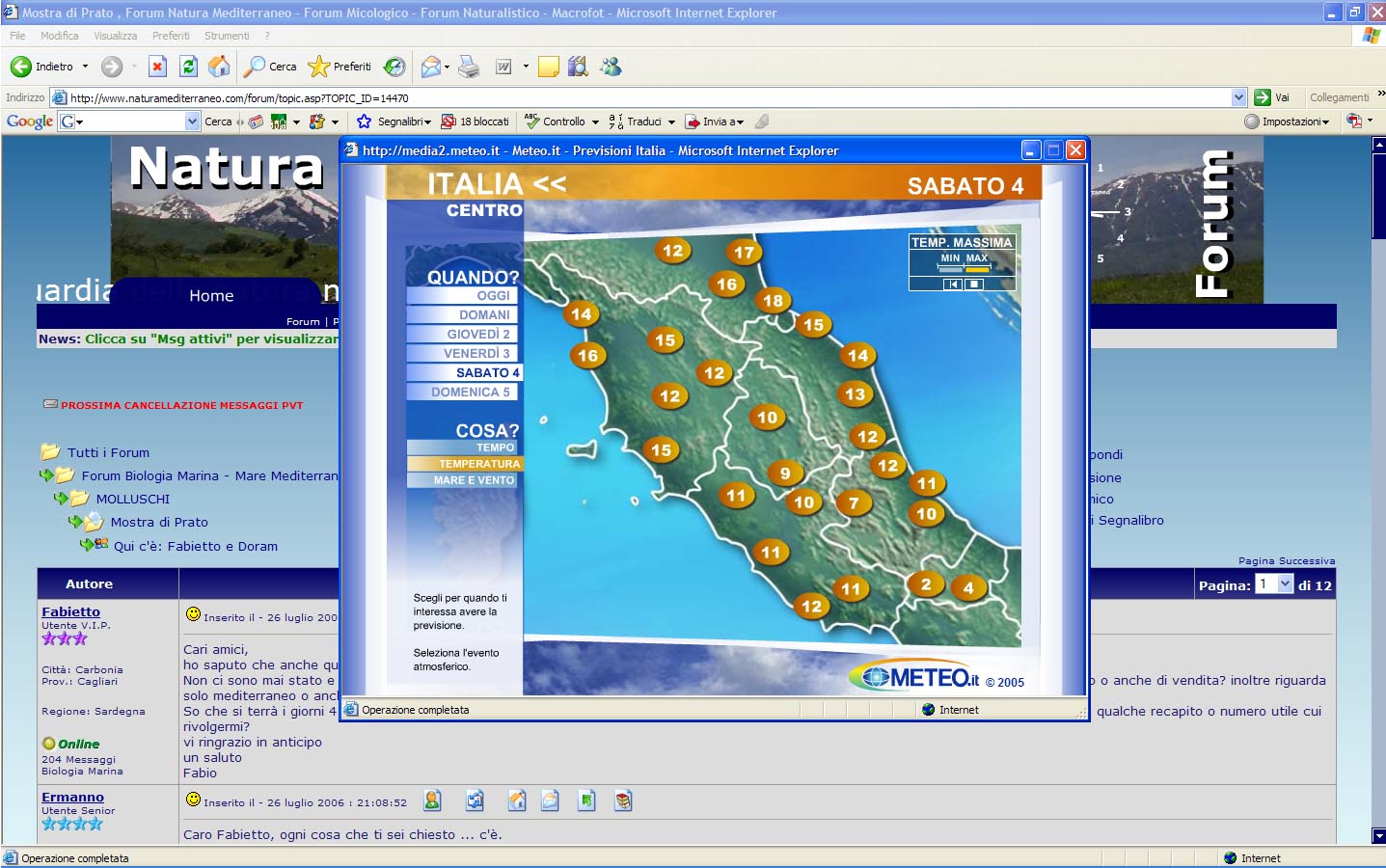Open the Modifica menu
Screen dimensions: 1386x868
pos(60,36)
